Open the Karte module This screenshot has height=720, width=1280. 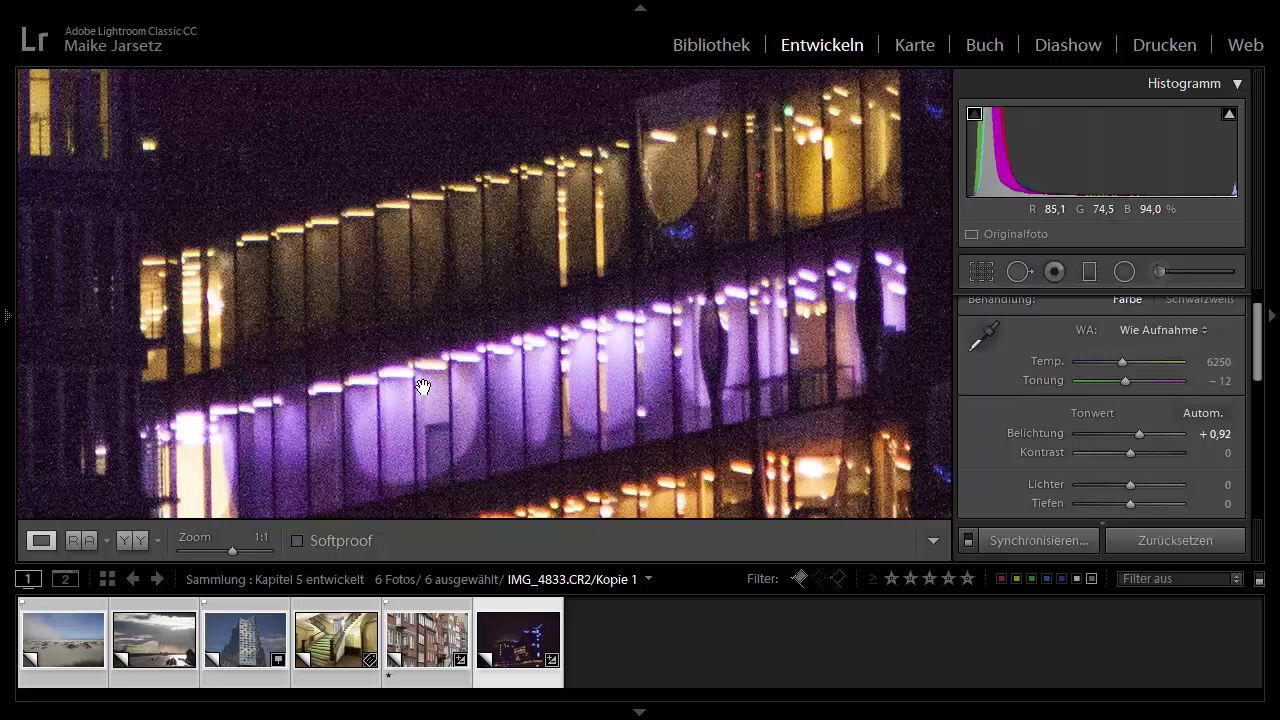point(915,45)
